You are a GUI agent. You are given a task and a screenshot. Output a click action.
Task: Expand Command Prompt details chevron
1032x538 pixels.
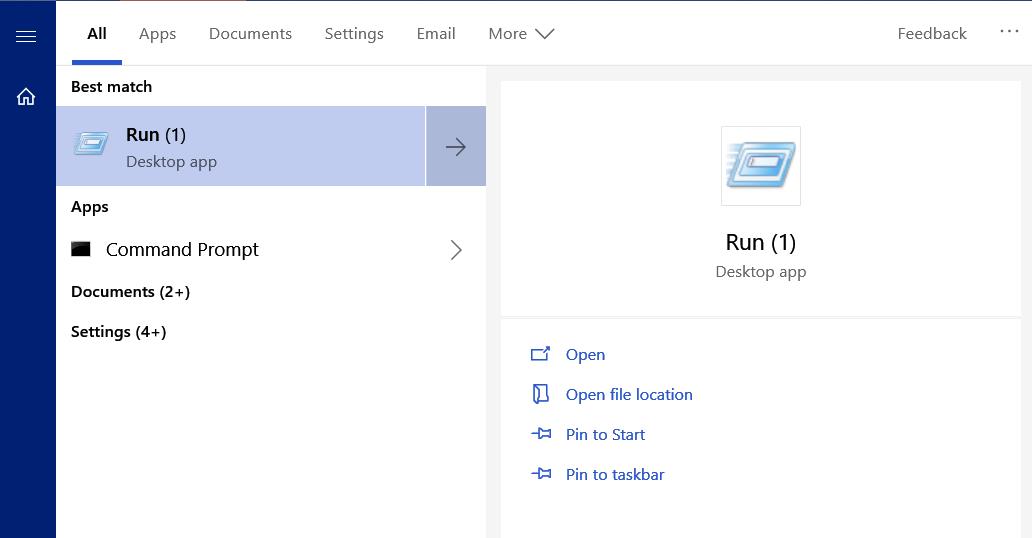(456, 250)
